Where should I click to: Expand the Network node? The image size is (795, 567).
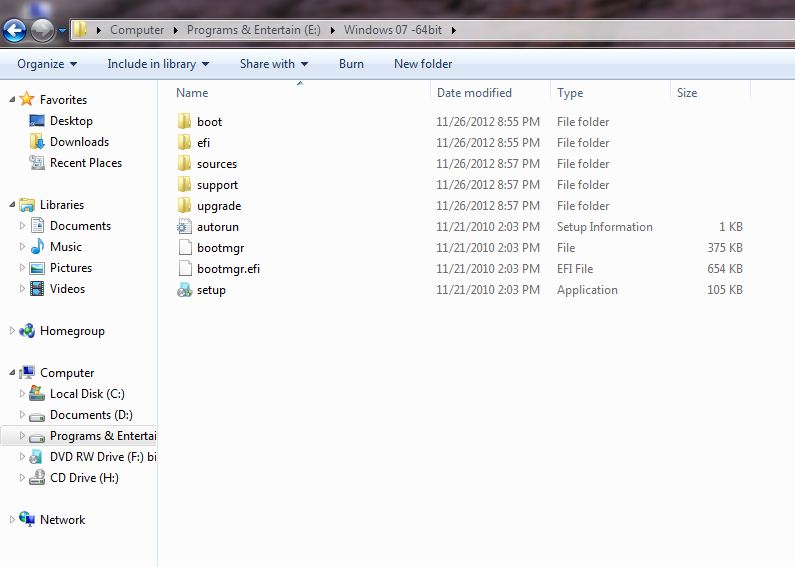(12, 519)
